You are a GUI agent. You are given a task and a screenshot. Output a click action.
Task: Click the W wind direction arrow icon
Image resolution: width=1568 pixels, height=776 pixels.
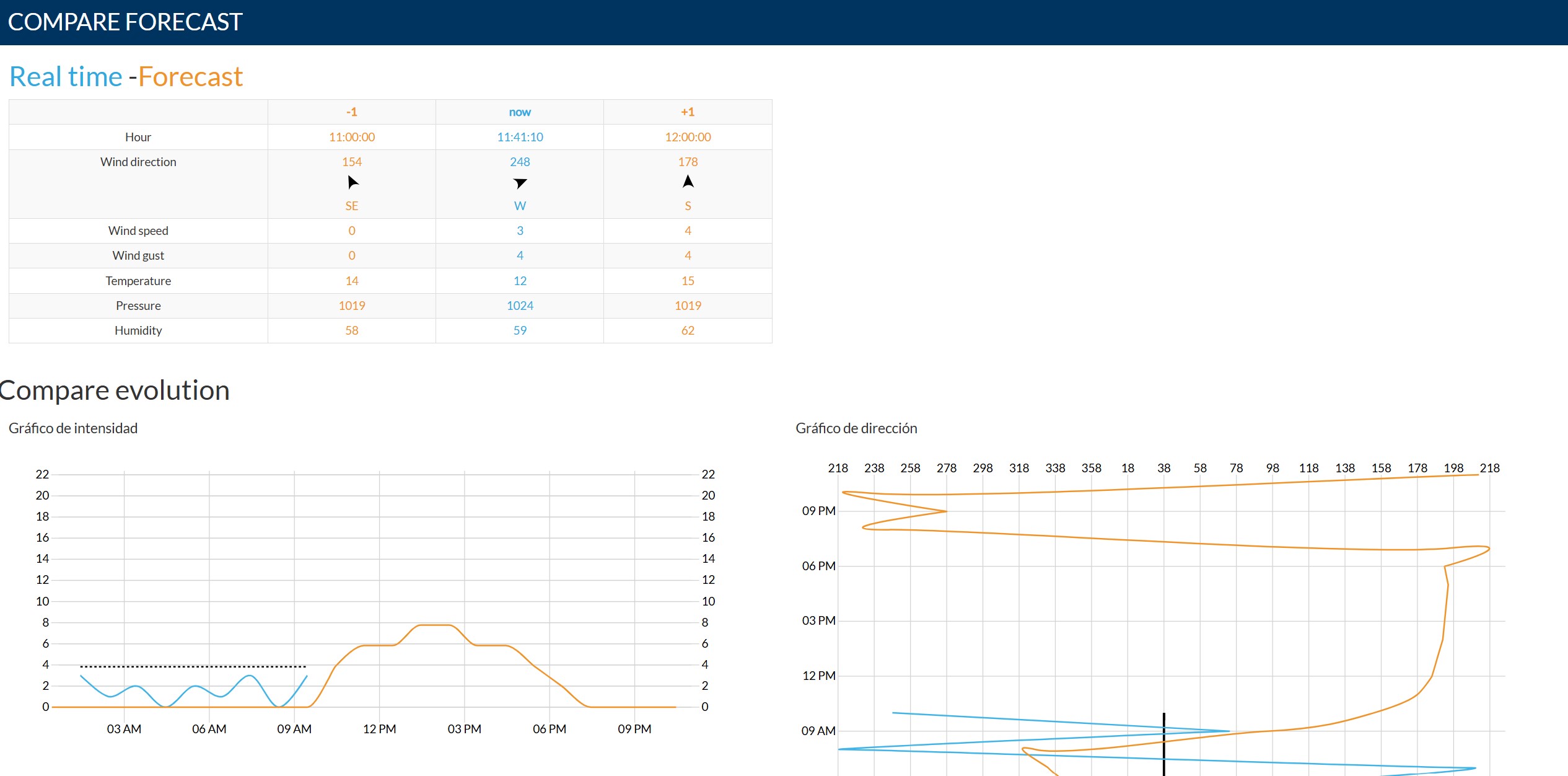(x=520, y=183)
